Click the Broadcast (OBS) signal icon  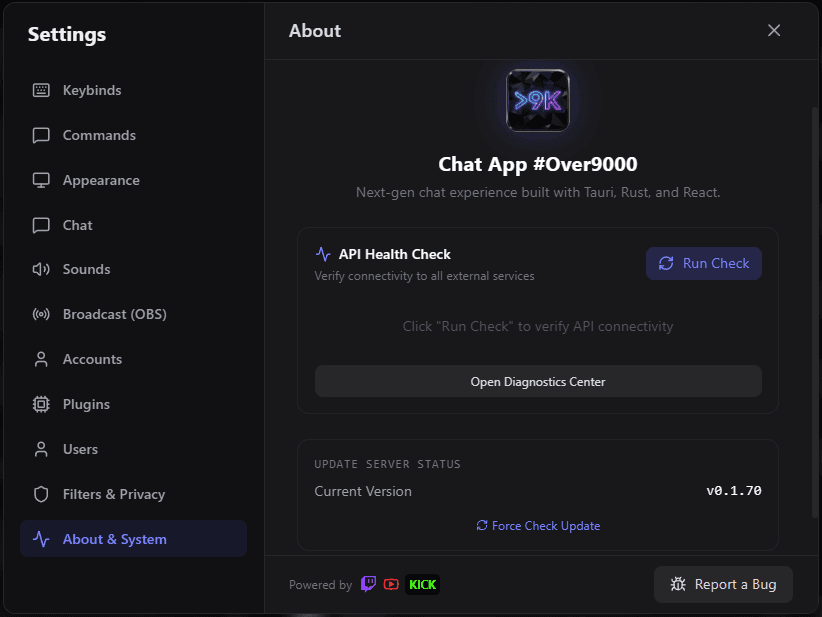pyautogui.click(x=41, y=314)
